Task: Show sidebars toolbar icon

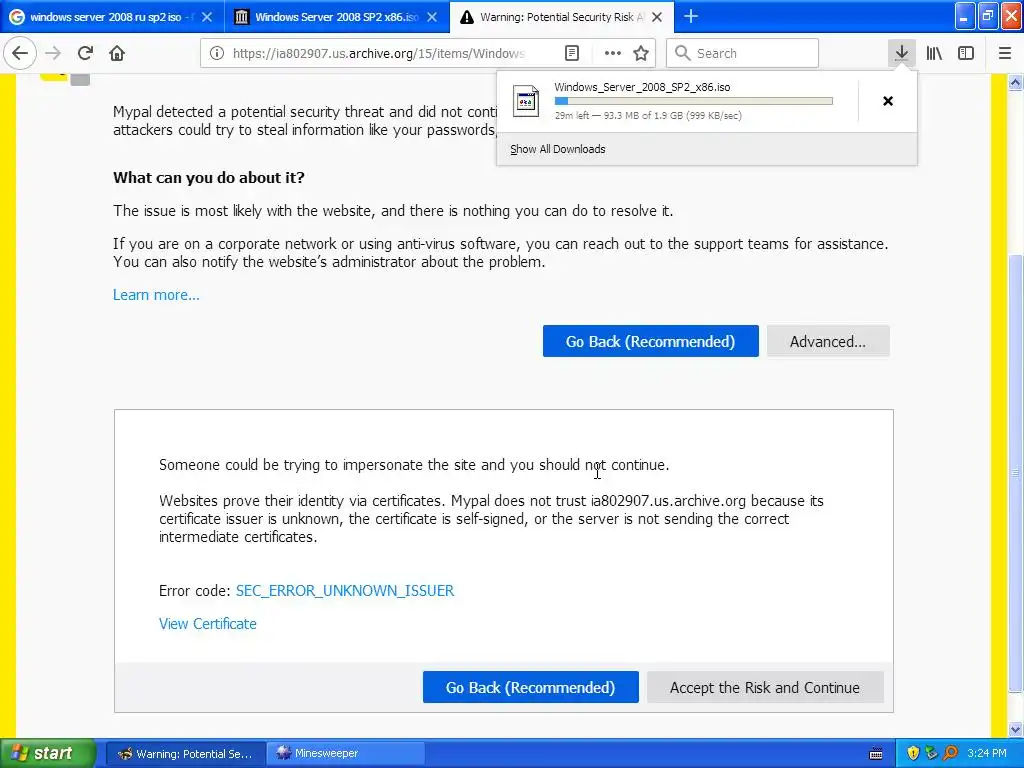Action: (x=966, y=53)
